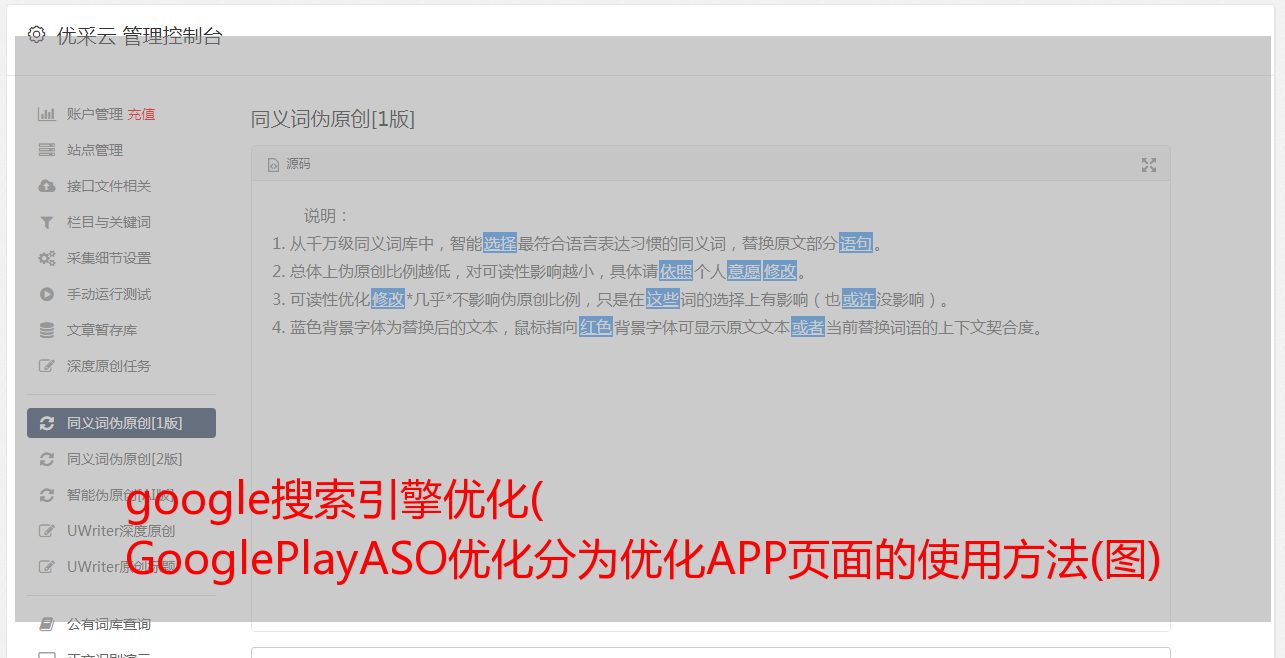
Task: Click the 说明： label in the text area
Action: tap(327, 216)
